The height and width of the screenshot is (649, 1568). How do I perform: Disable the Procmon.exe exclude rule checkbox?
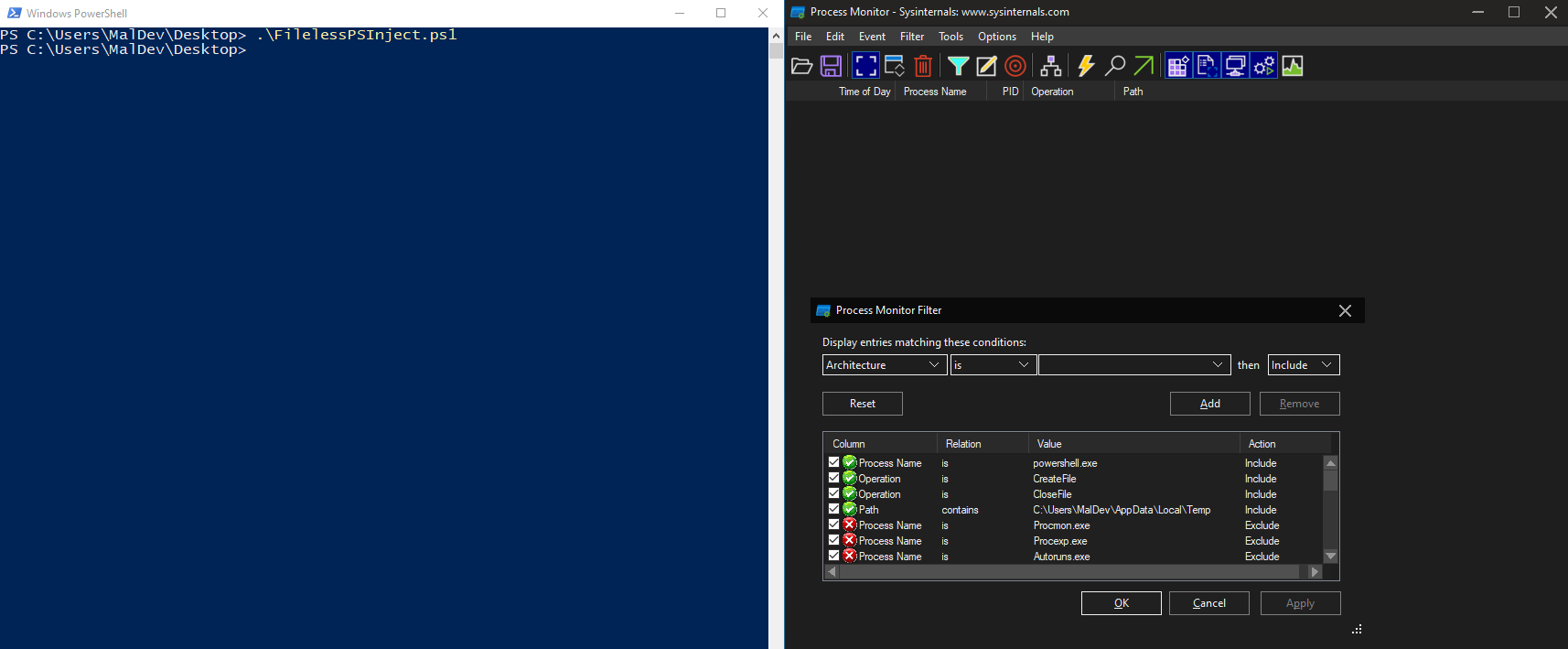pyautogui.click(x=833, y=525)
